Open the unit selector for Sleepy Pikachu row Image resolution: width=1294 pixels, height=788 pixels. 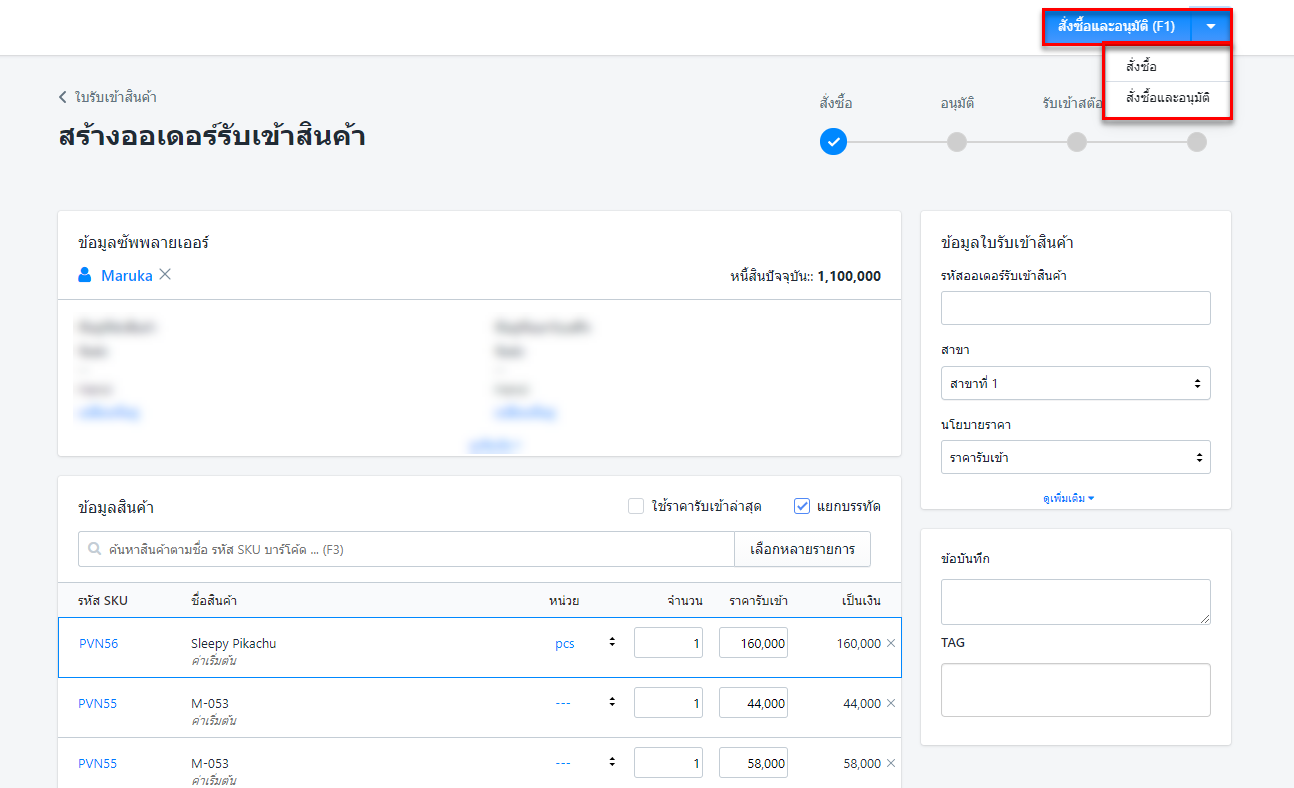(x=612, y=643)
